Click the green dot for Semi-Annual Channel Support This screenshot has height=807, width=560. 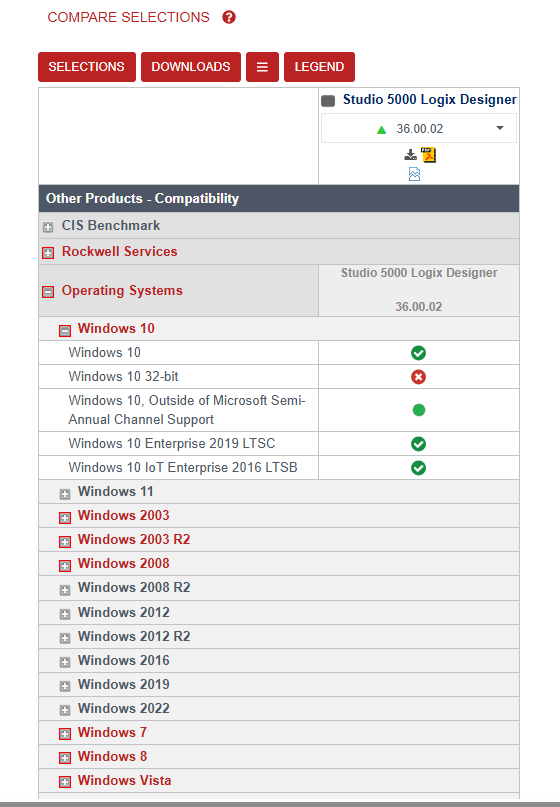(419, 410)
